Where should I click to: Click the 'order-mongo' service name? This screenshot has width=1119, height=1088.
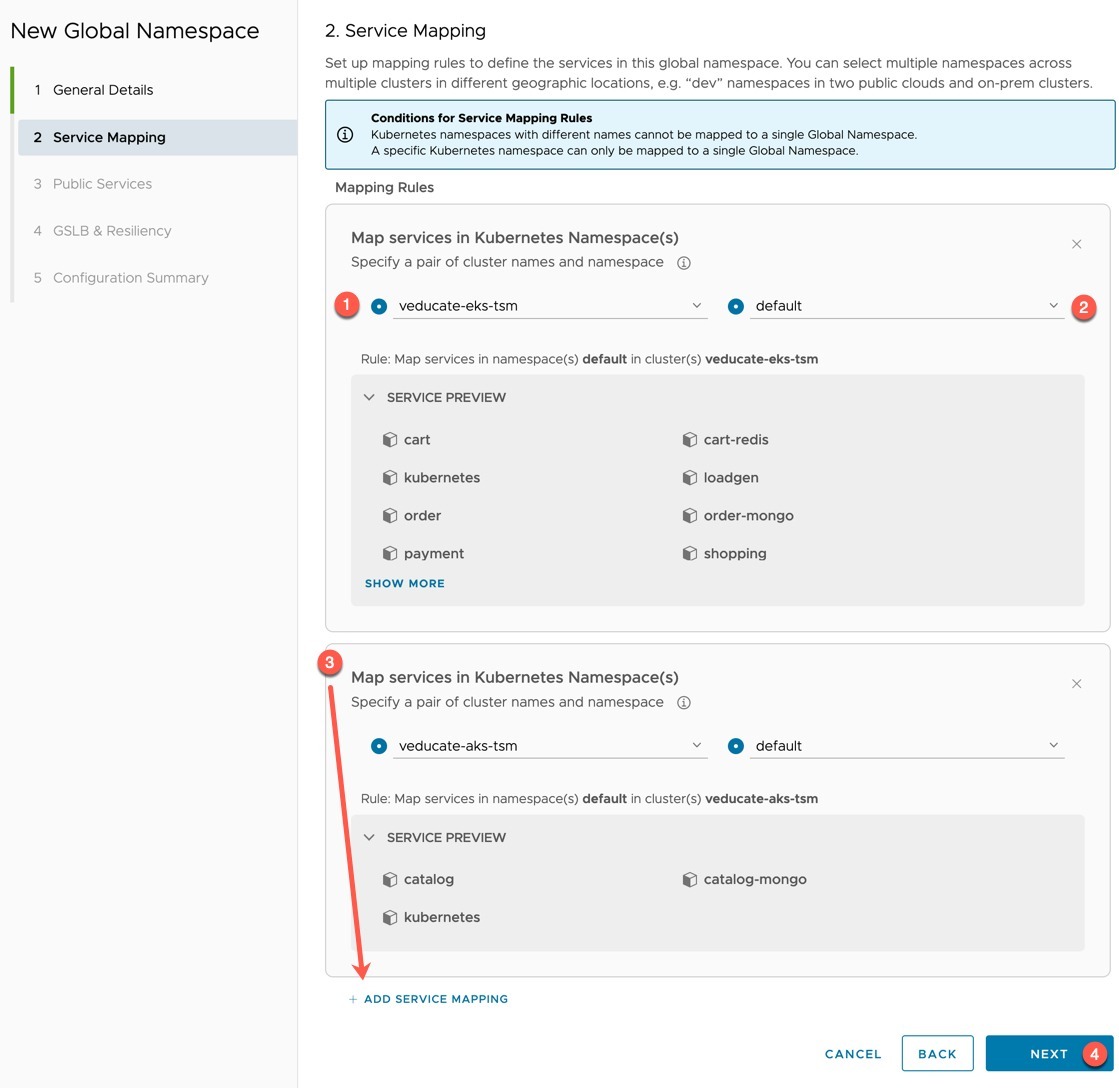pyautogui.click(x=749, y=515)
